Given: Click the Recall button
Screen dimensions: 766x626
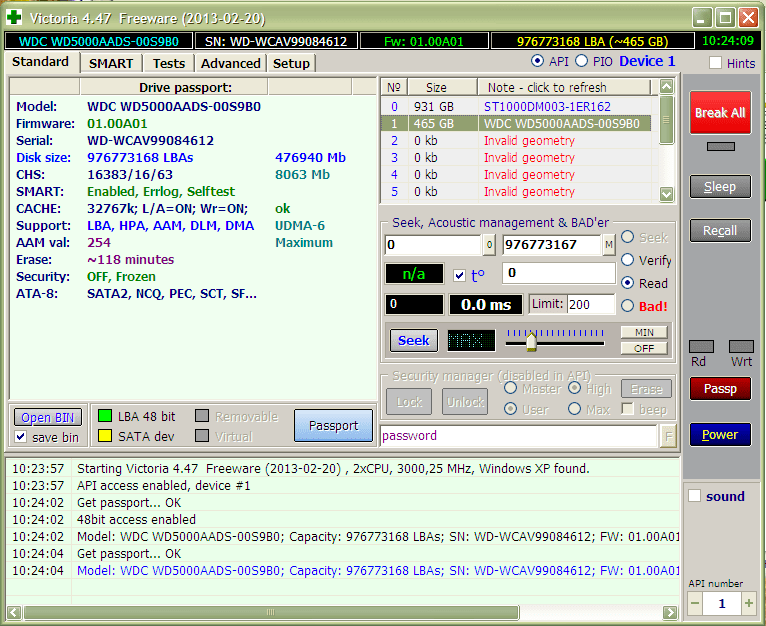Looking at the screenshot, I should tap(720, 231).
